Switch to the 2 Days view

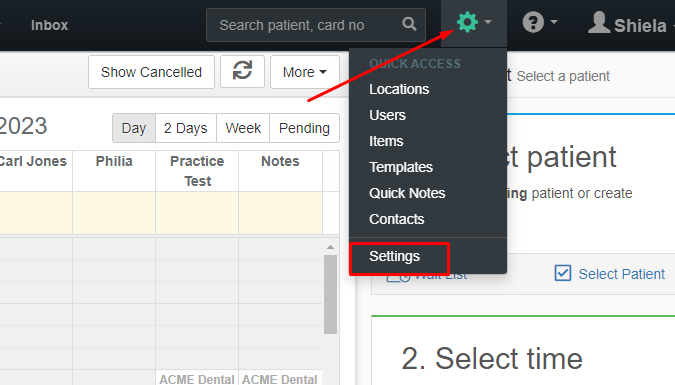point(186,128)
